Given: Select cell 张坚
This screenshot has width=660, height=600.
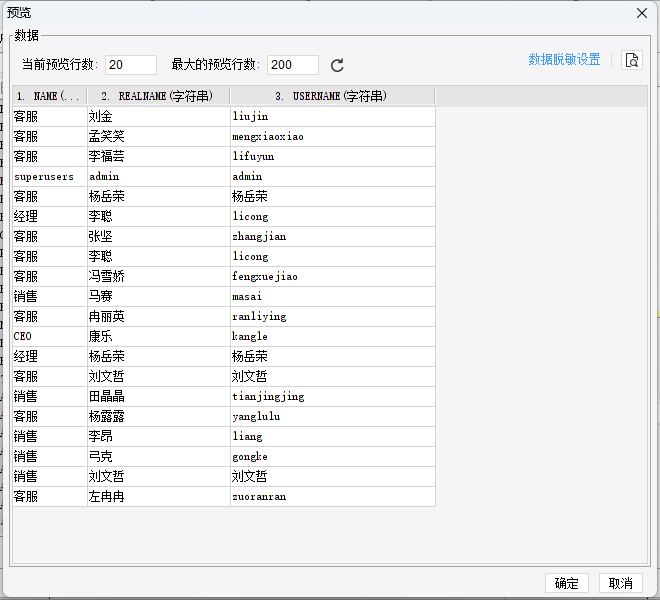Looking at the screenshot, I should click(159, 236).
